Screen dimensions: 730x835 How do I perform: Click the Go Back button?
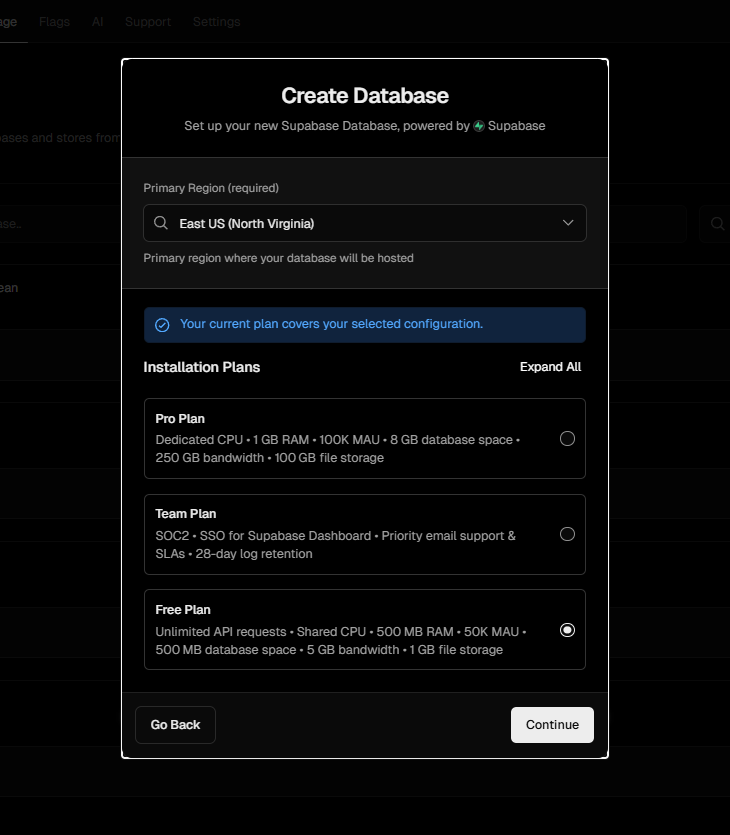[x=175, y=725]
